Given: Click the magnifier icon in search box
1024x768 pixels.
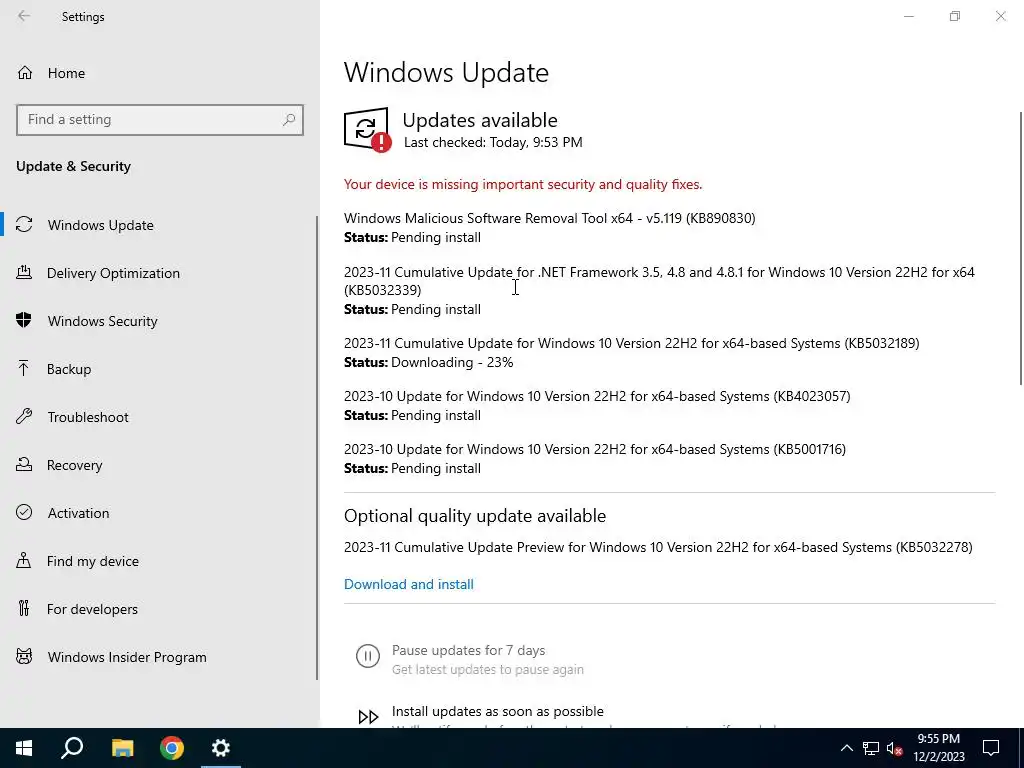Looking at the screenshot, I should [289, 120].
